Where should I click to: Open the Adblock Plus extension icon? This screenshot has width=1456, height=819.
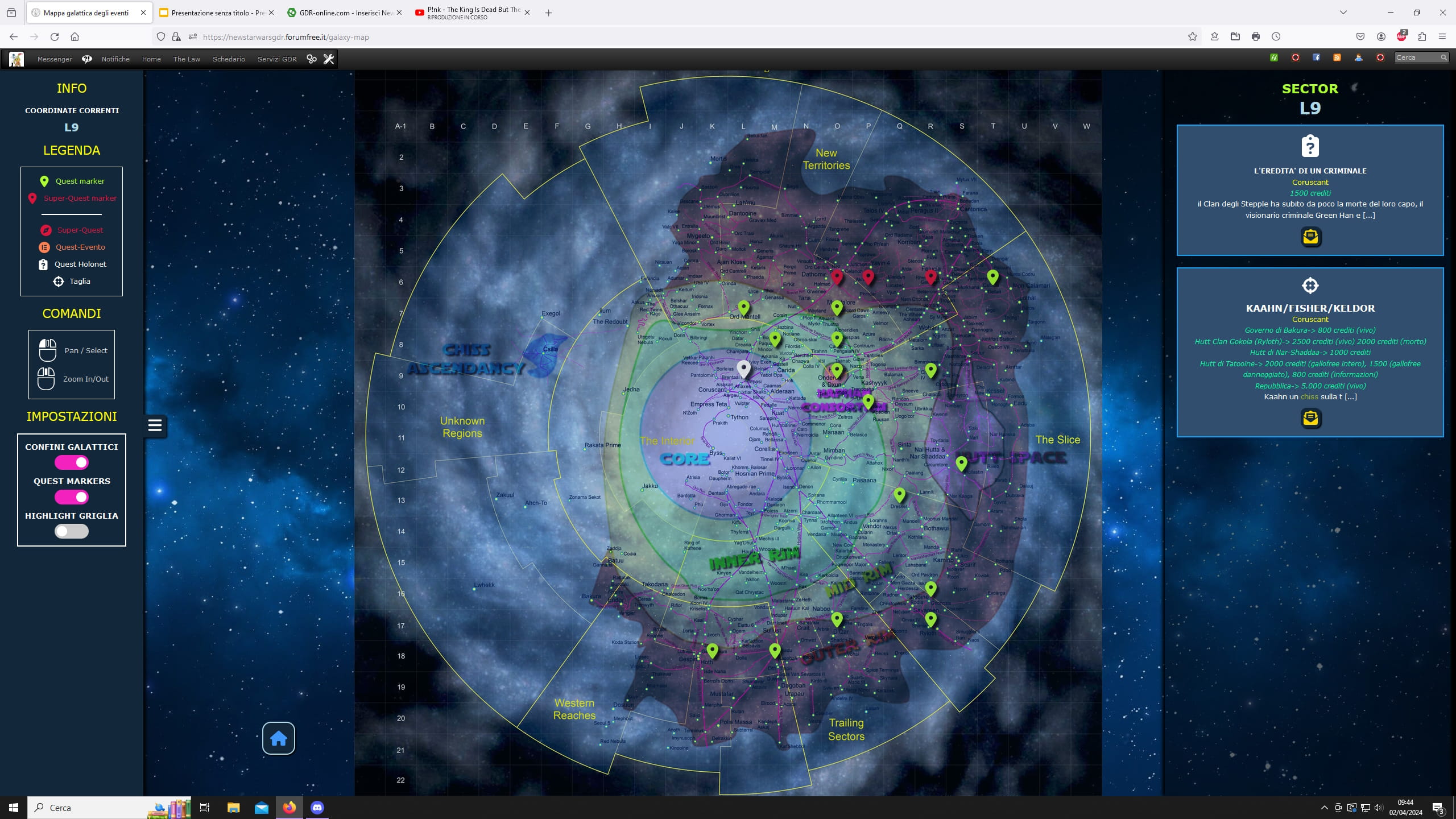(1402, 36)
